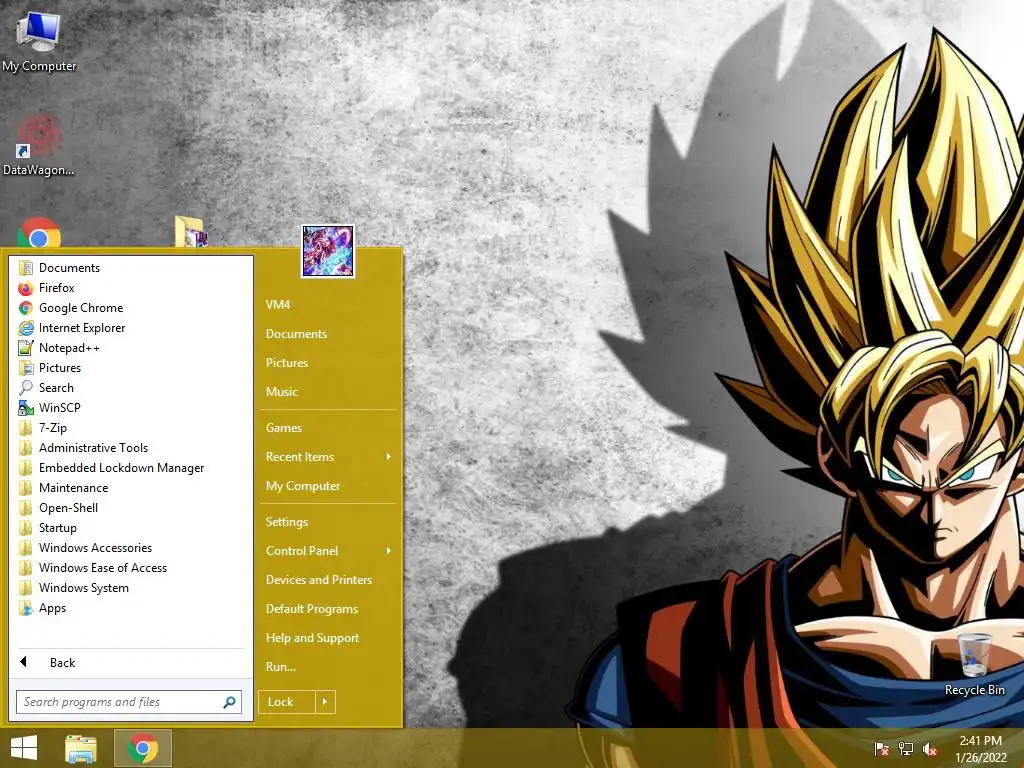Open the power options arrow beside Lock
The image size is (1024, 768).
pos(325,702)
